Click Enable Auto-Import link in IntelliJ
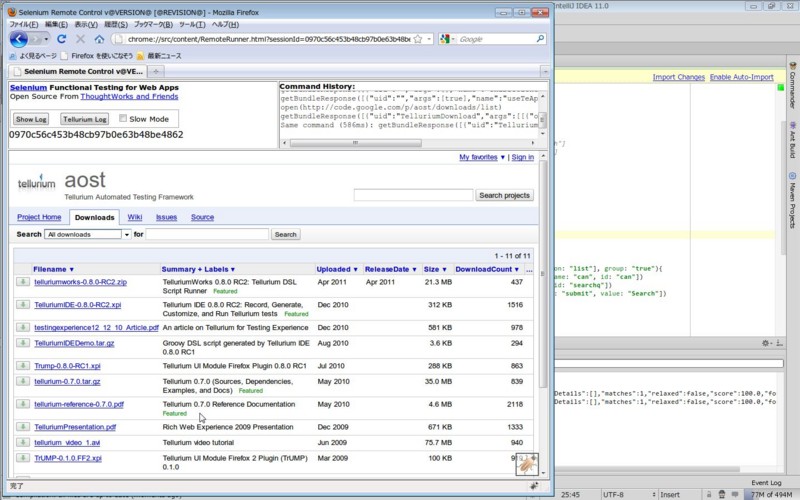This screenshot has width=800, height=500. 742,77
